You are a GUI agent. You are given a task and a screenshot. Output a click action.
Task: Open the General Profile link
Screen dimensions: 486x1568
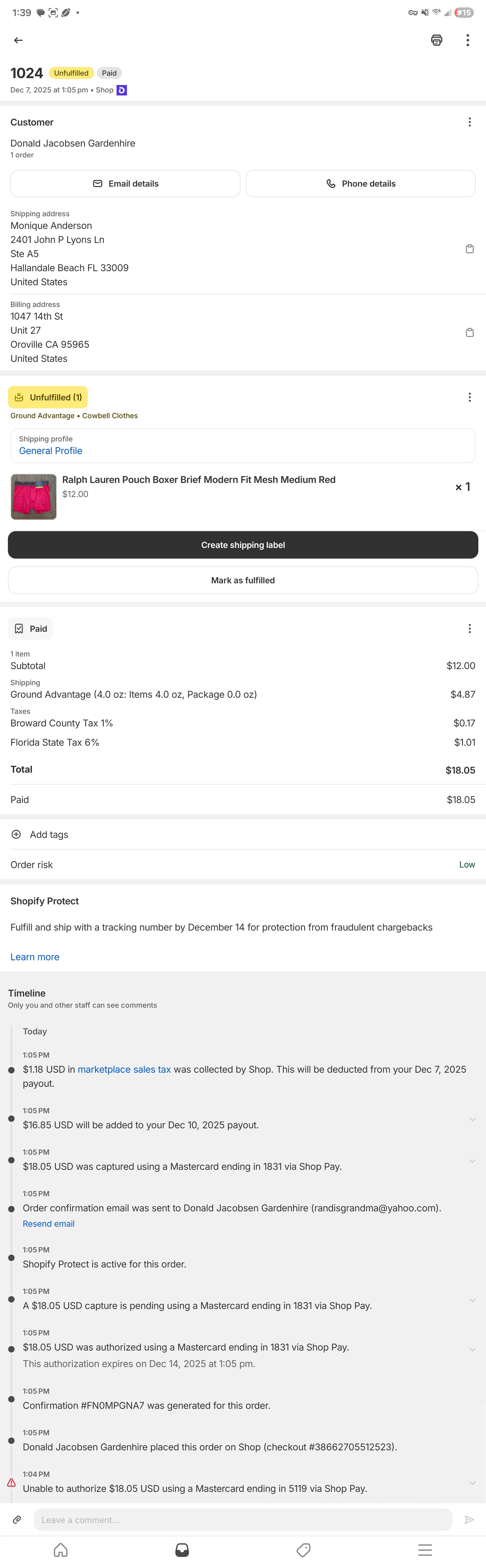tap(50, 450)
